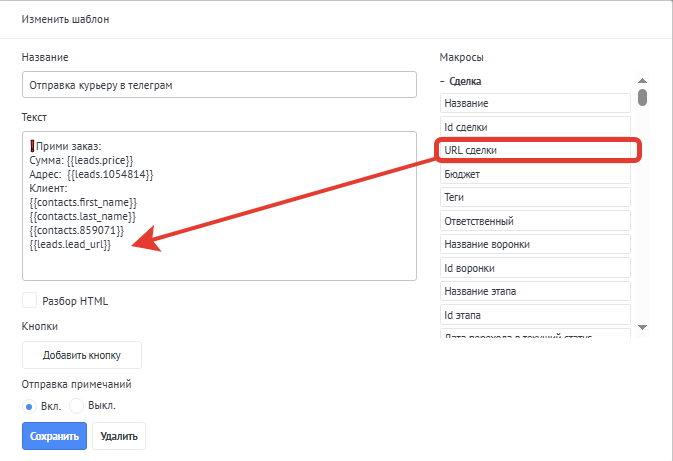Insert the Название воронки macro
The image size is (673, 461).
click(x=535, y=244)
